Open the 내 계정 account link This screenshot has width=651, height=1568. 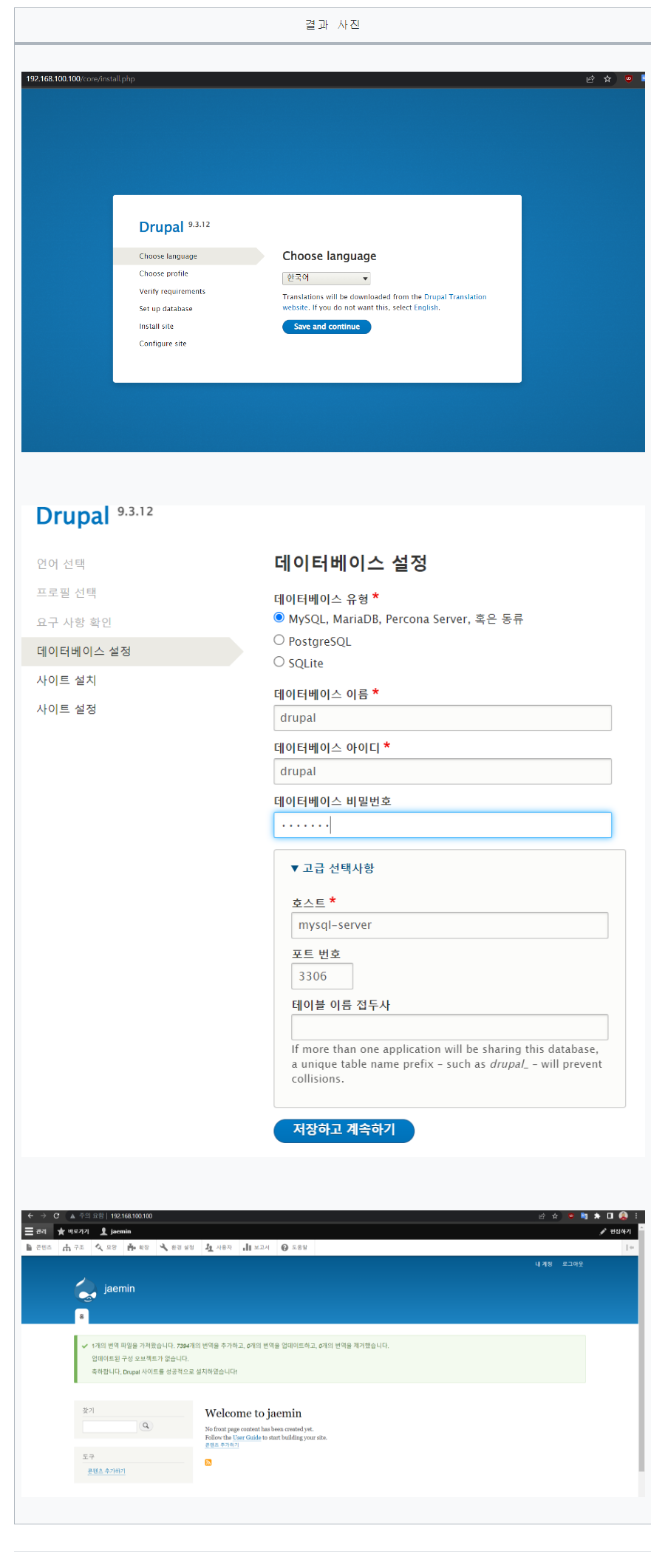click(x=544, y=1264)
